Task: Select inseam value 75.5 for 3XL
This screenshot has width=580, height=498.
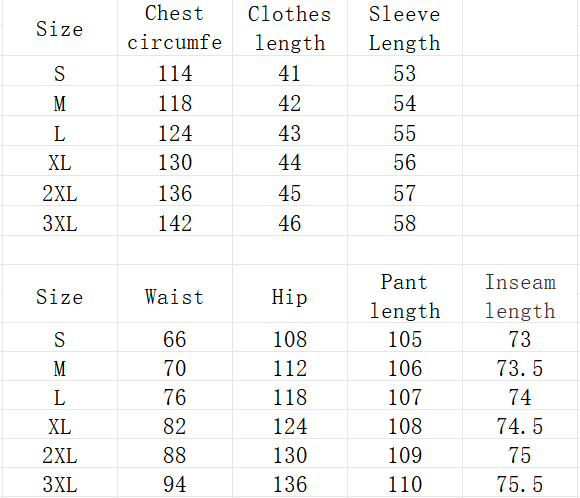Action: 520,484
